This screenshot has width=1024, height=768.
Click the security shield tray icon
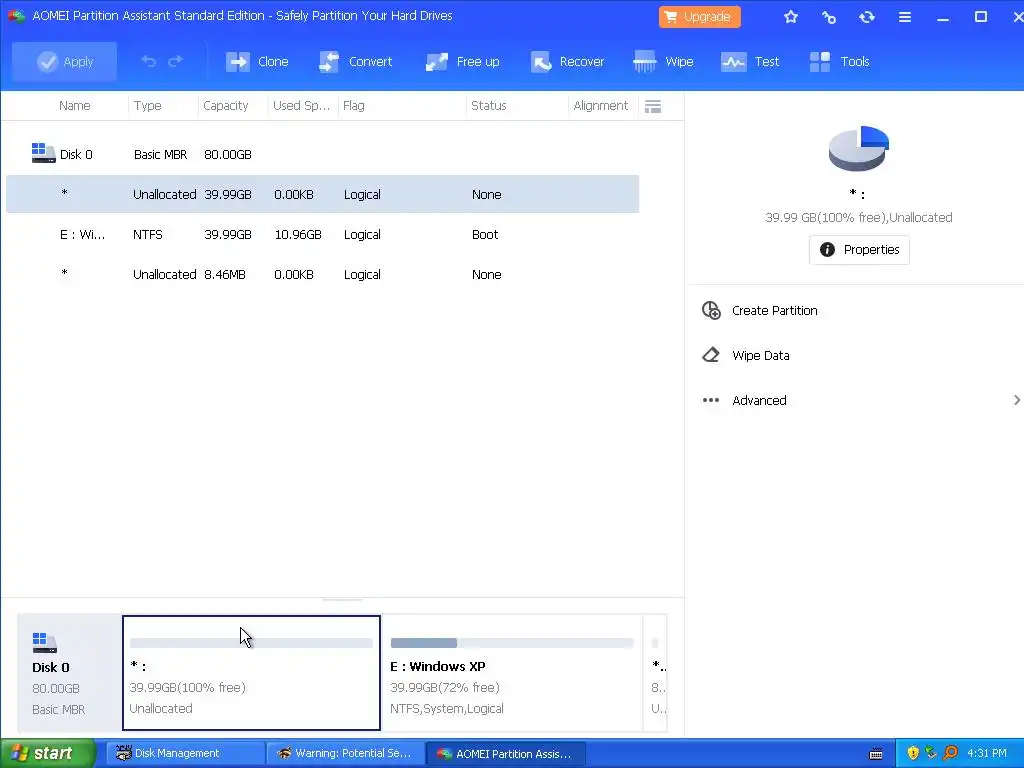point(913,753)
